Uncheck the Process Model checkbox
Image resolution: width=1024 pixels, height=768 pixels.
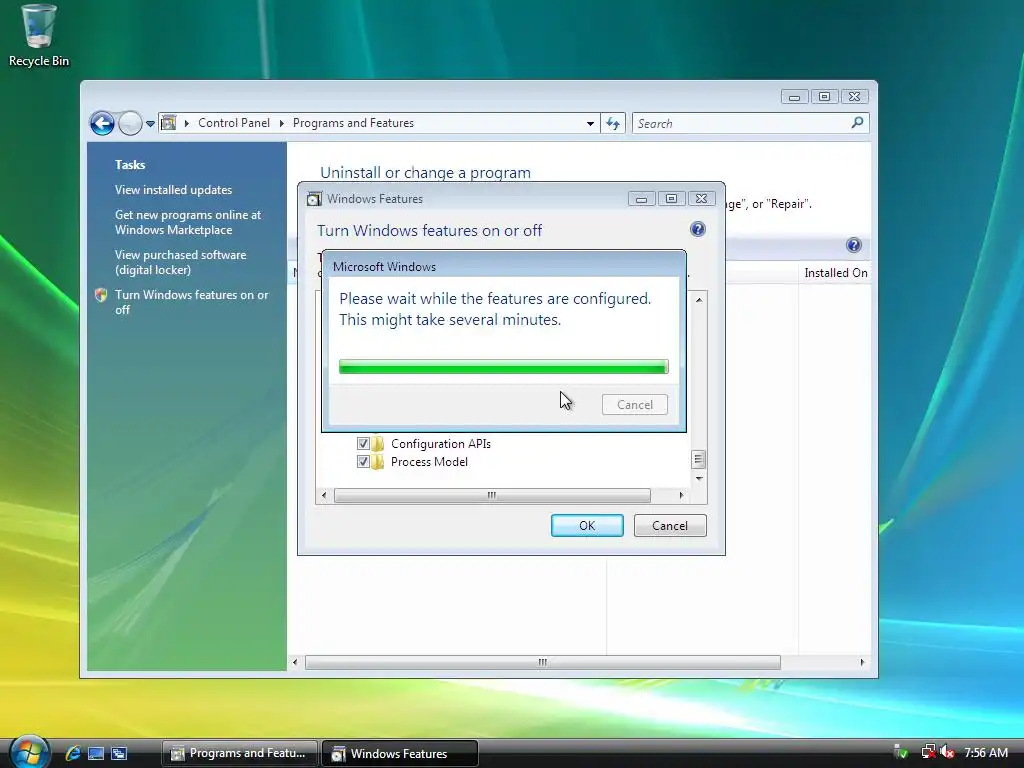pos(363,462)
